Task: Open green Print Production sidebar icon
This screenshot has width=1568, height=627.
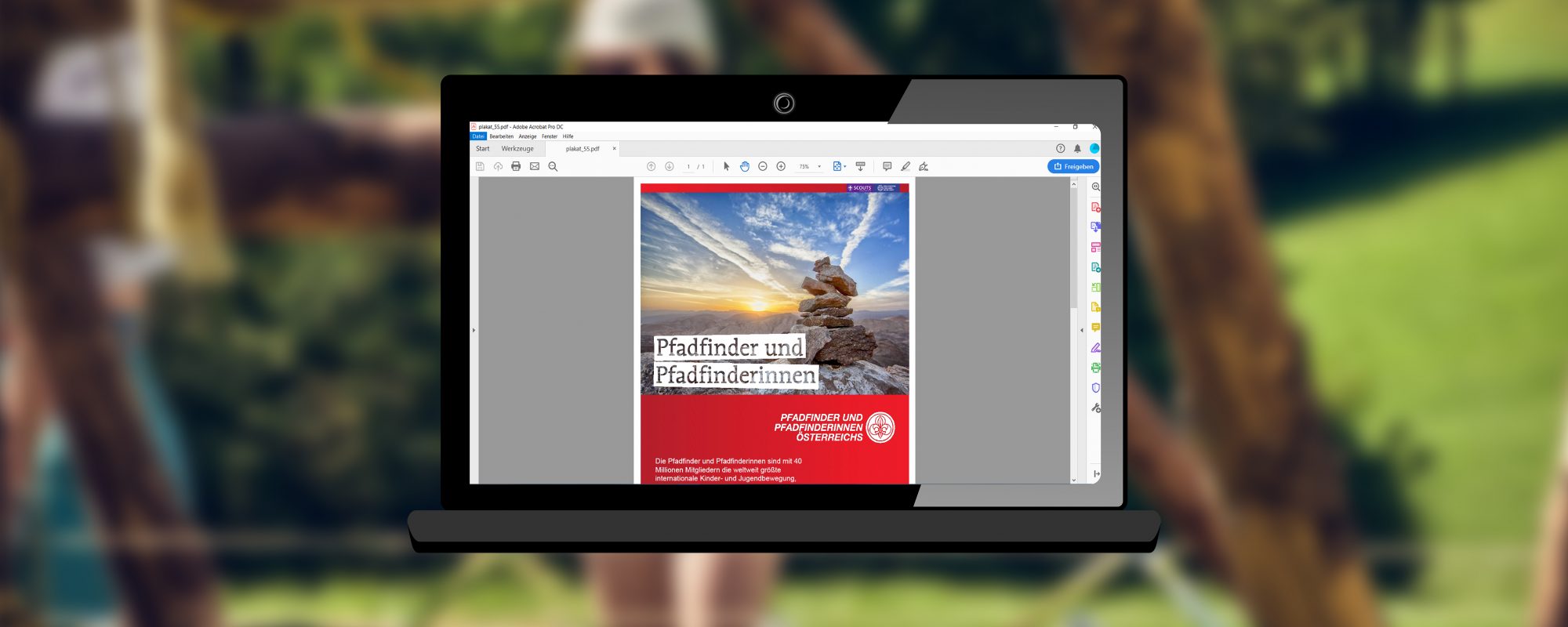Action: point(1096,368)
